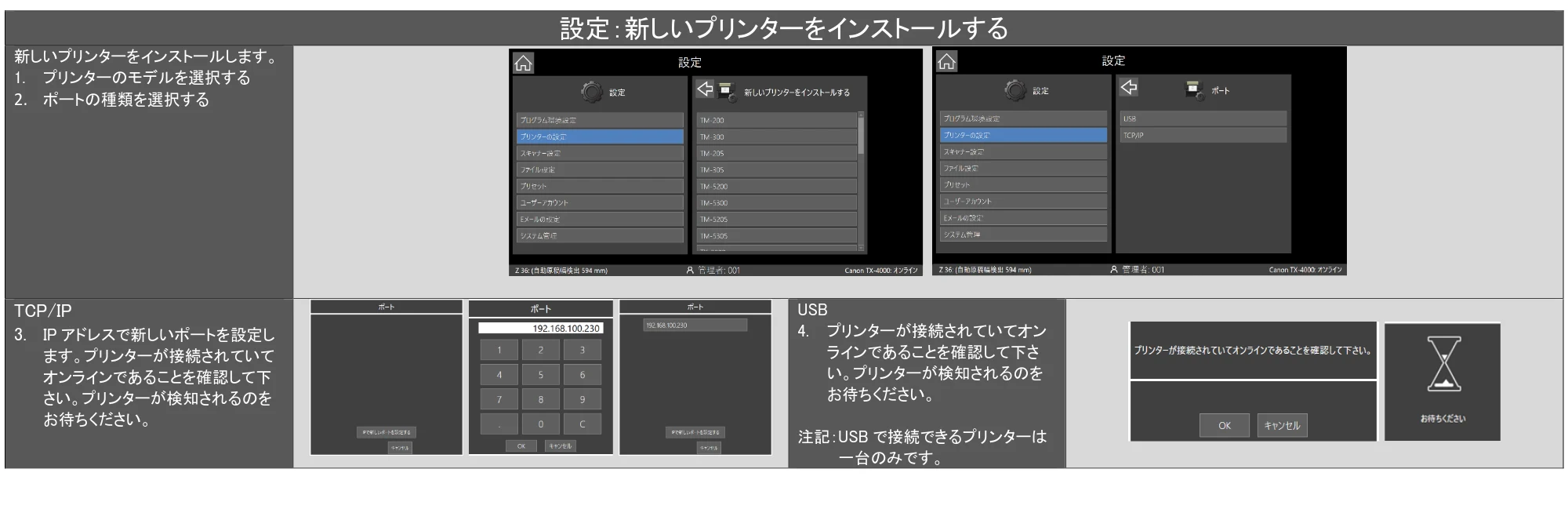
Task: Click the back arrow in the ポート panel header
Action: (1128, 87)
